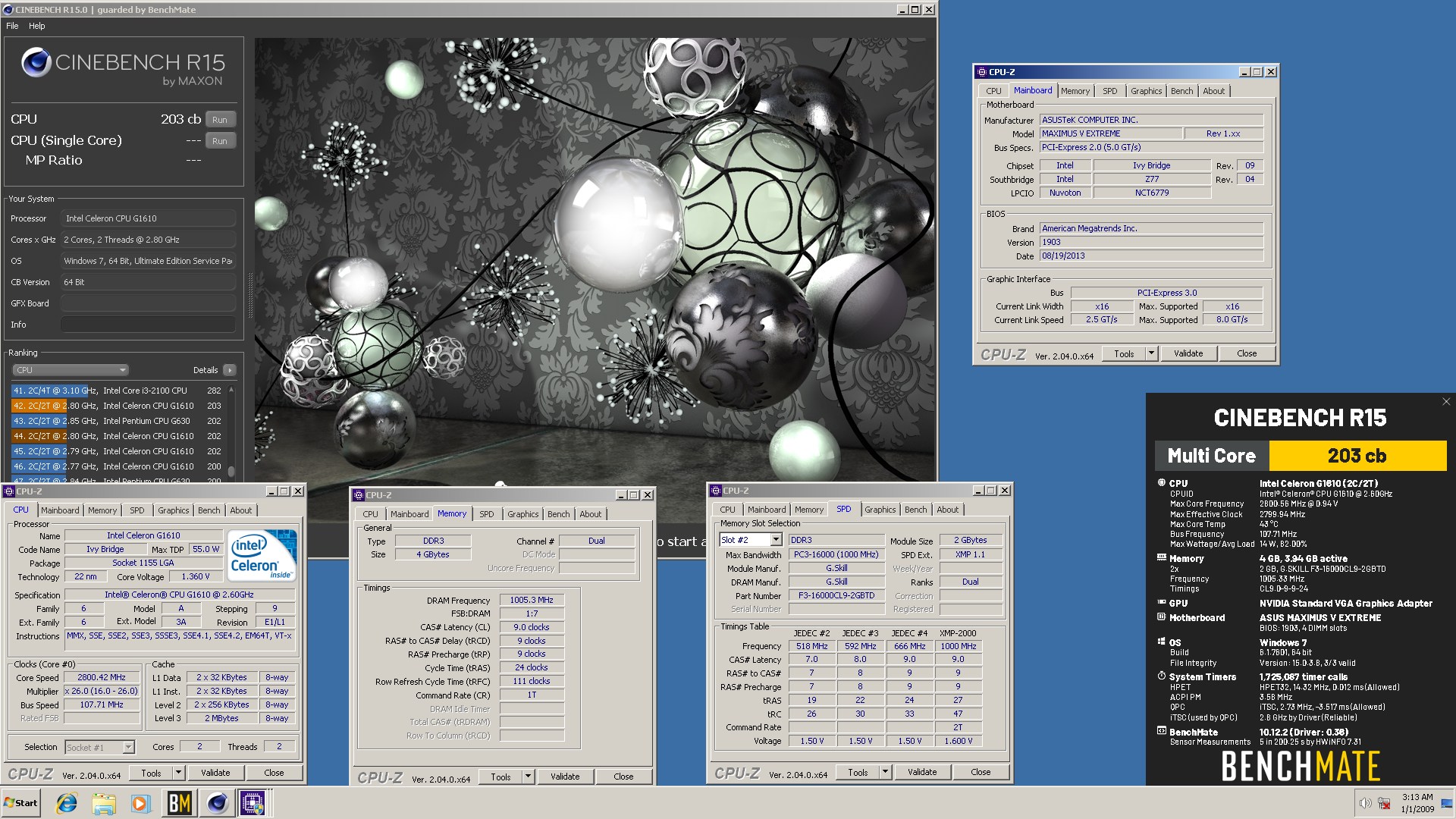
Task: Open Memory tab in CPU-Z Mainboard window
Action: pos(1075,91)
